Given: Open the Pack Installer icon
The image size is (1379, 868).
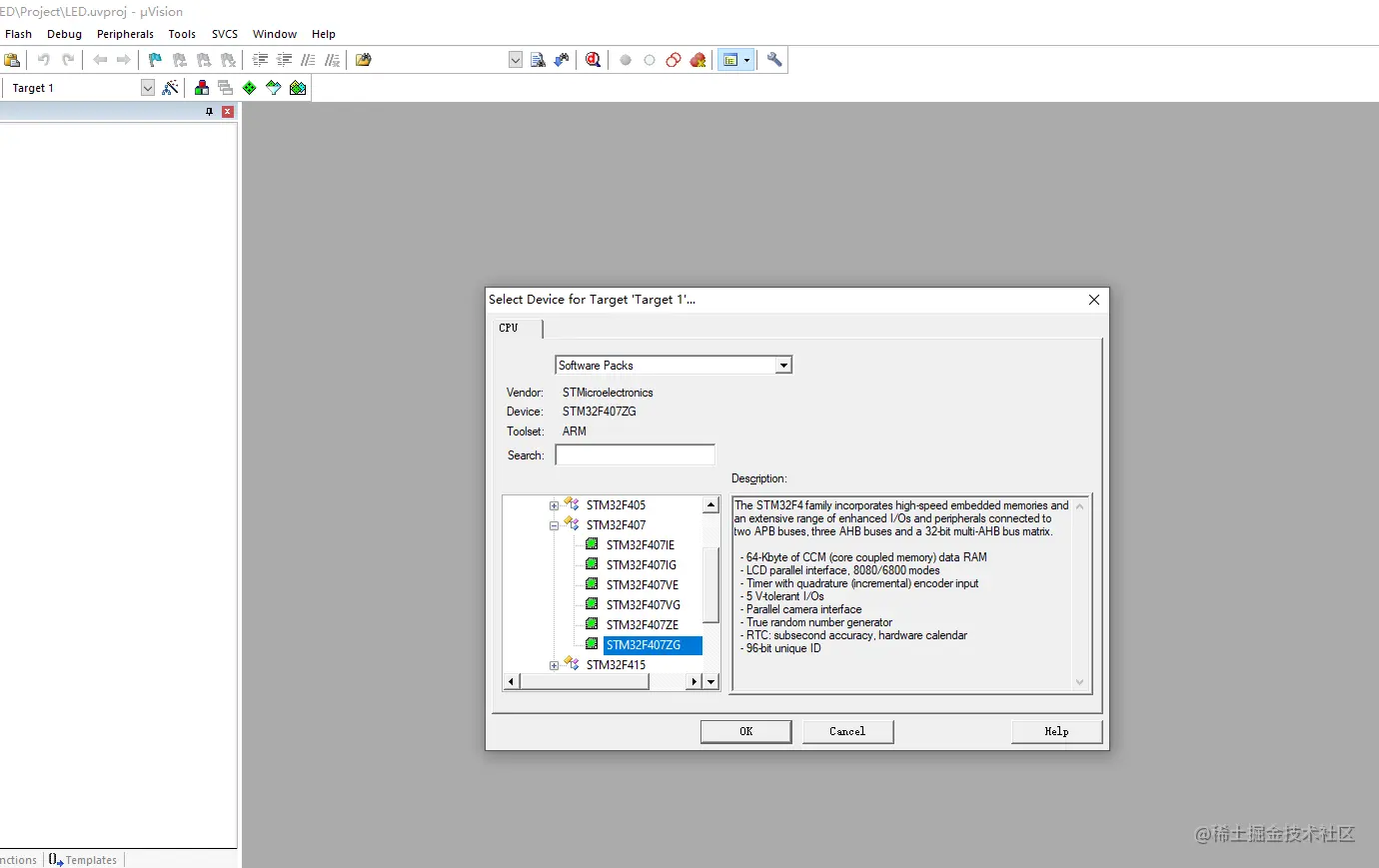Looking at the screenshot, I should [x=298, y=88].
